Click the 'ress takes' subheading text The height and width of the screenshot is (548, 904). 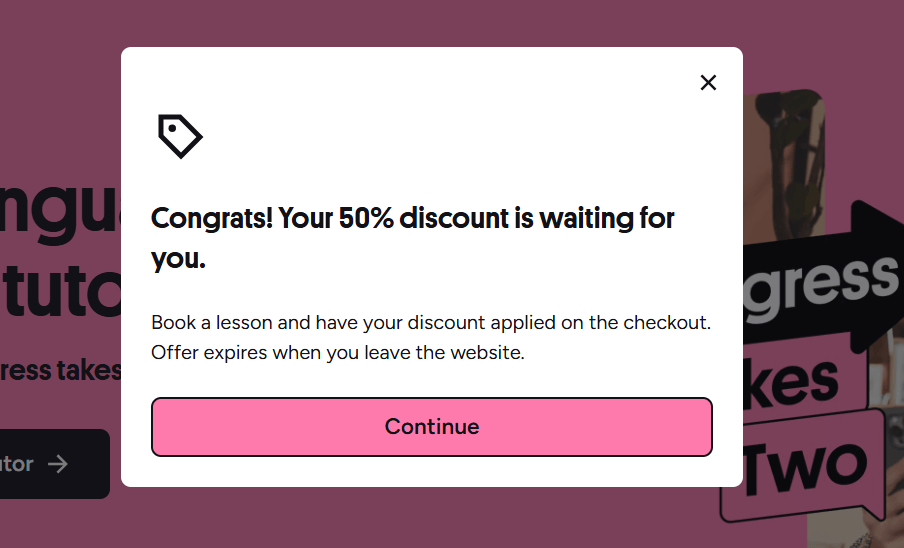(61, 371)
